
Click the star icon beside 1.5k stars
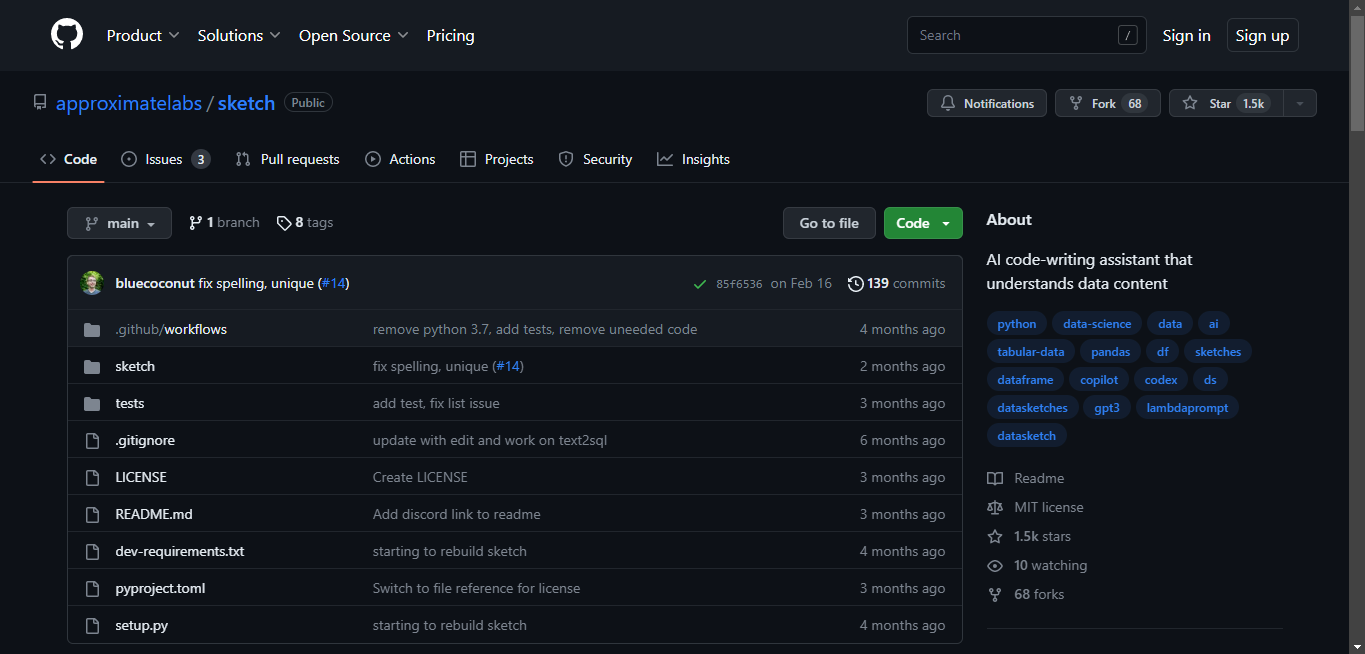point(995,536)
